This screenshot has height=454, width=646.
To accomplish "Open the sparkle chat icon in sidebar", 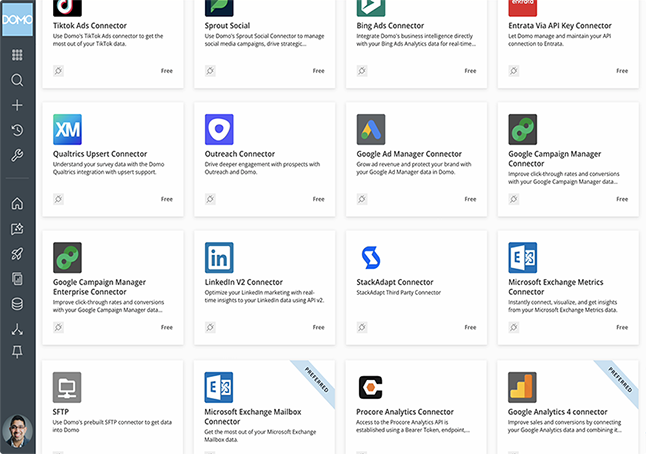I will tap(17, 229).
